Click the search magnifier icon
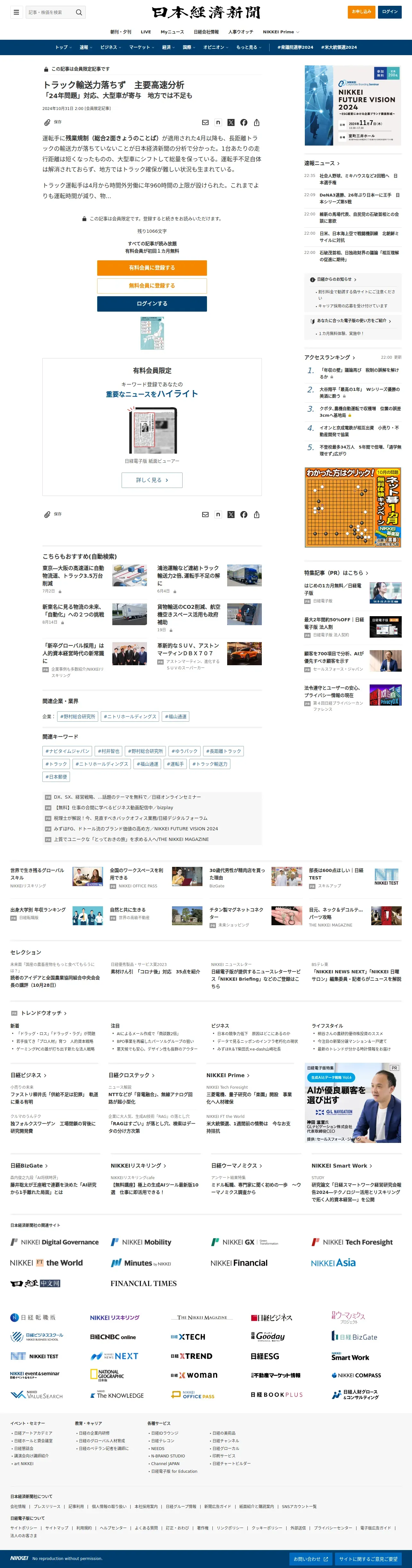This screenshot has height=1568, width=412. (79, 12)
